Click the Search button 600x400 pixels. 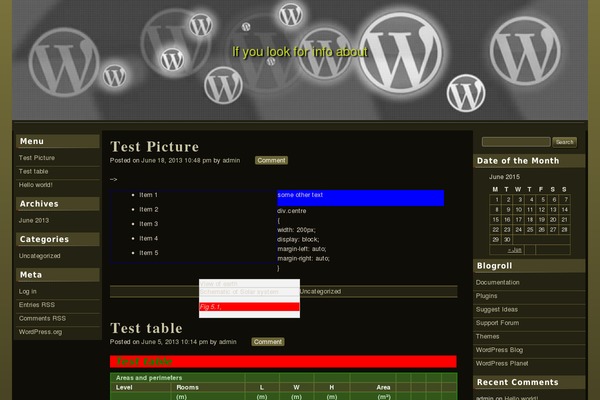564,142
